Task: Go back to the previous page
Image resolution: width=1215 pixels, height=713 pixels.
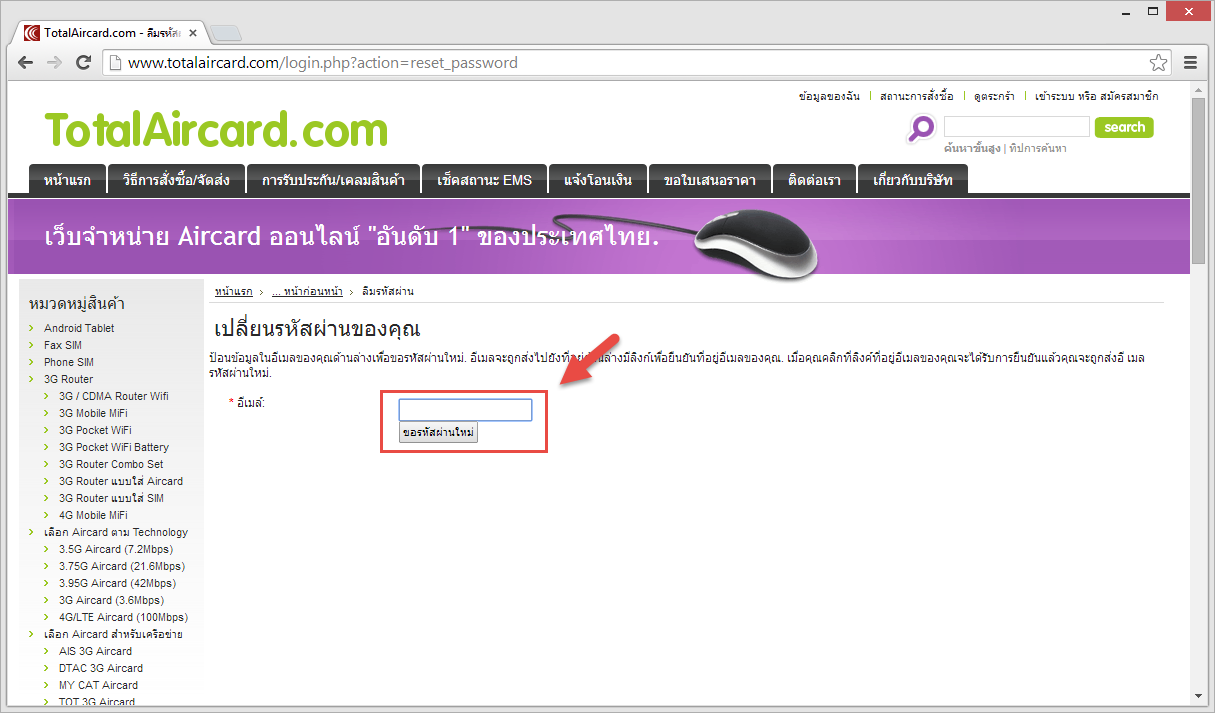Action: 26,63
